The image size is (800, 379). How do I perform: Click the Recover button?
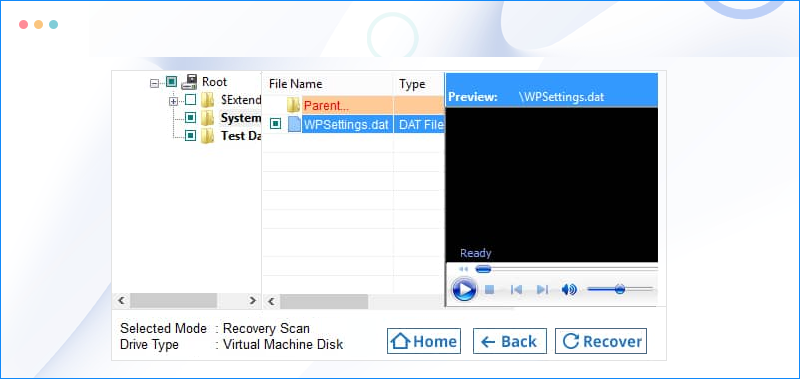(601, 341)
